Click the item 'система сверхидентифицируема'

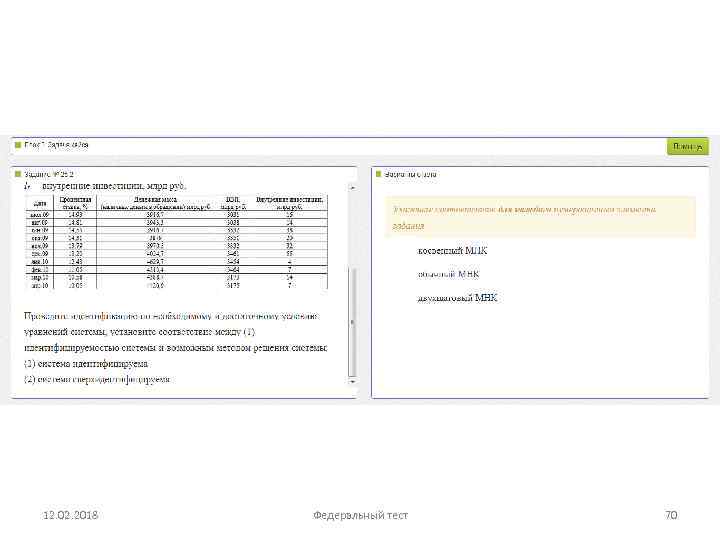[x=97, y=379]
